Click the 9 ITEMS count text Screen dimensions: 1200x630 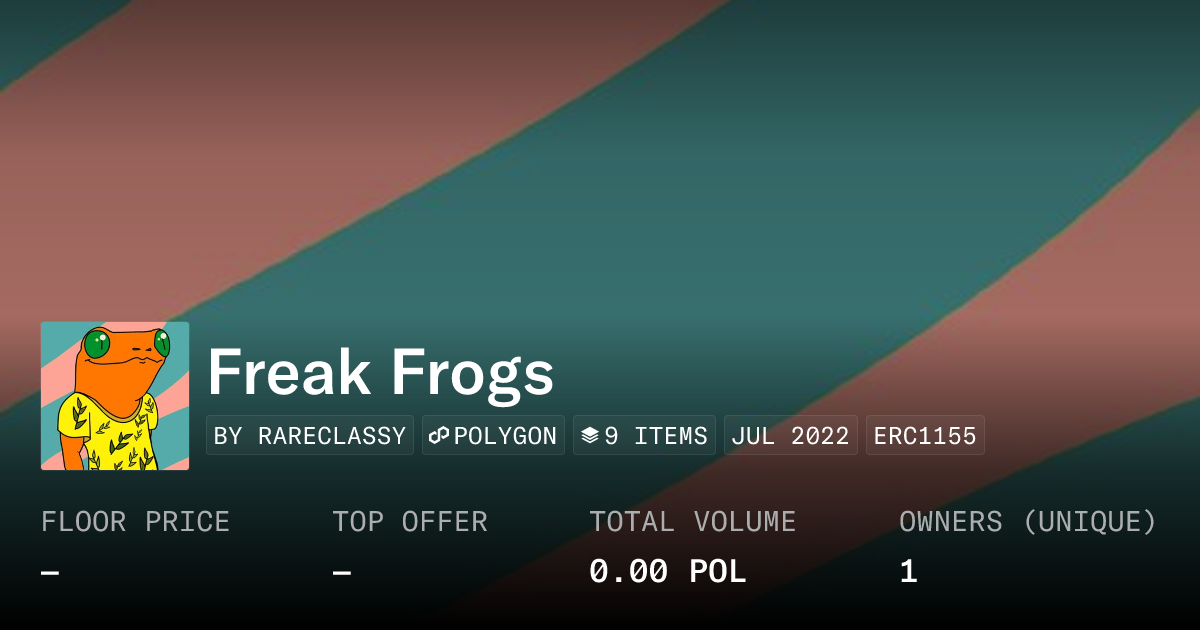[x=656, y=436]
